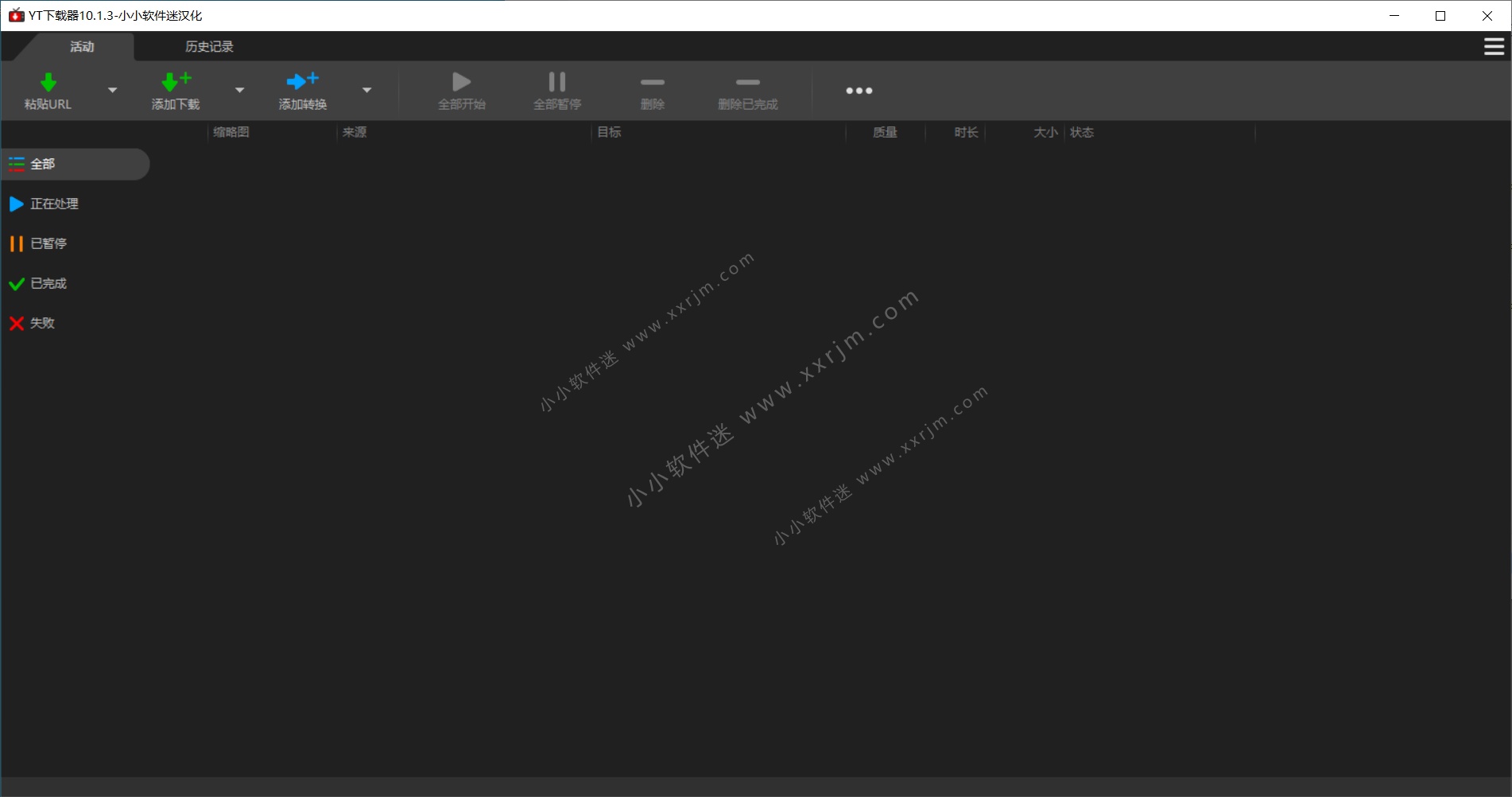Screen dimensions: 1512x797
Task: Open the hamburger menu at top right
Action: click(1492, 46)
